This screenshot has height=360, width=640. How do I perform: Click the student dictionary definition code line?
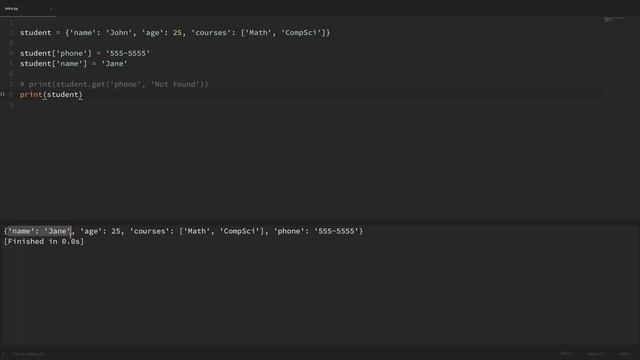coord(175,33)
